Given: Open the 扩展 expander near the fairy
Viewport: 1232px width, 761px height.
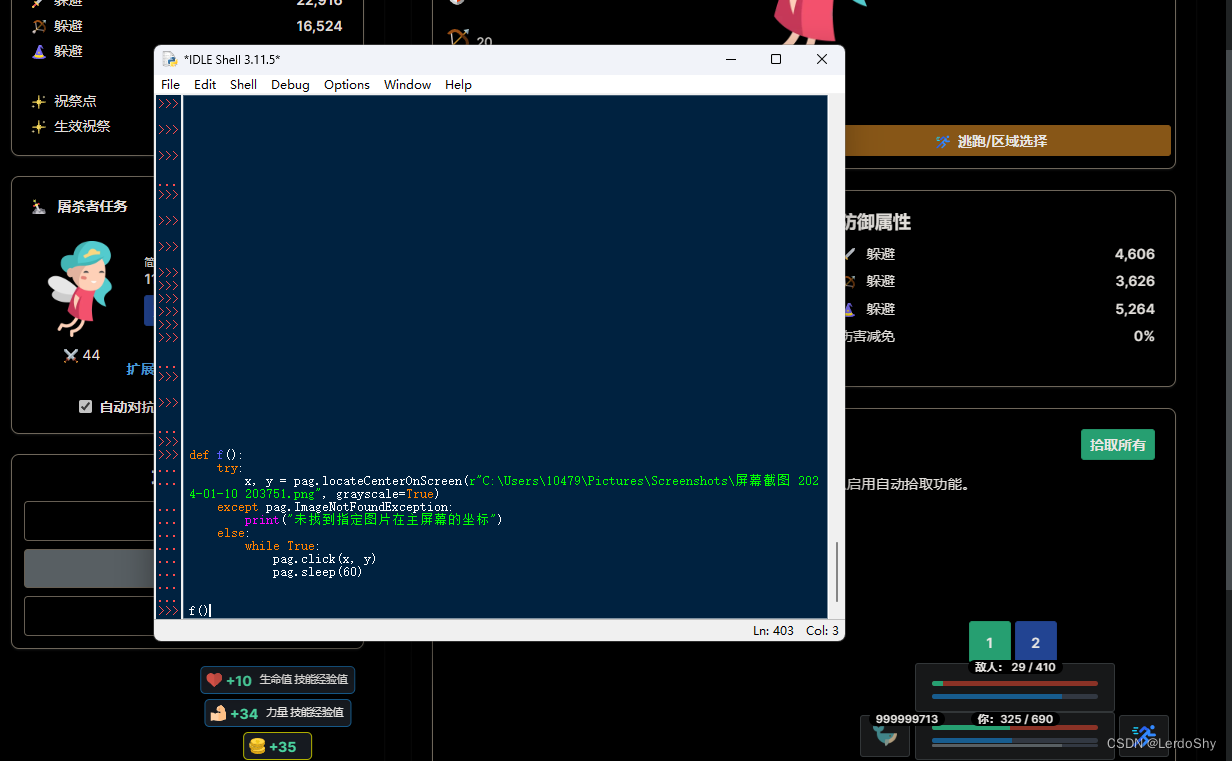Looking at the screenshot, I should tap(141, 369).
